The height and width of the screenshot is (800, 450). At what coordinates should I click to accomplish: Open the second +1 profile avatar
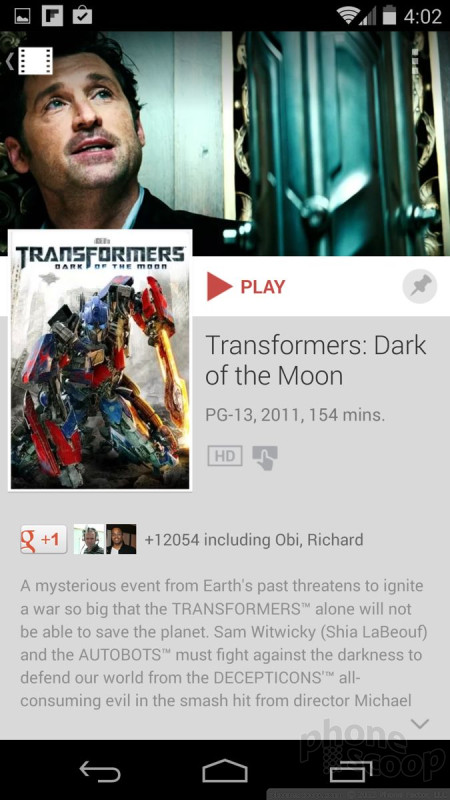pos(121,539)
